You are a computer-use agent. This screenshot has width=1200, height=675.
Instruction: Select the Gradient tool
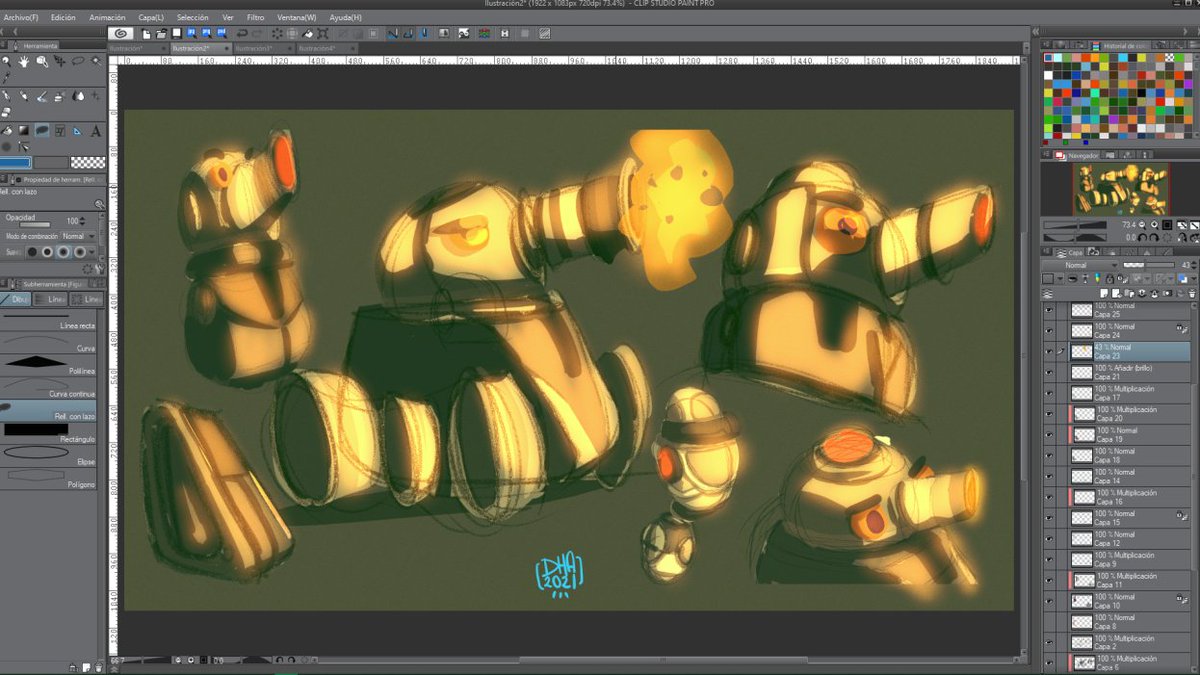pyautogui.click(x=24, y=131)
